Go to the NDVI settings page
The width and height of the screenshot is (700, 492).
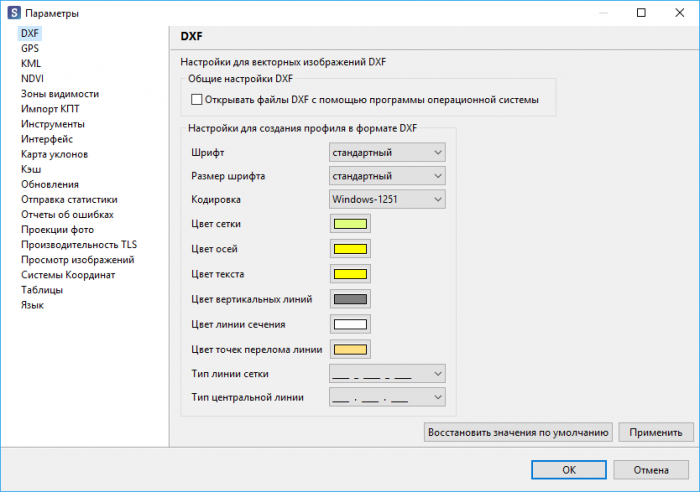[32, 79]
